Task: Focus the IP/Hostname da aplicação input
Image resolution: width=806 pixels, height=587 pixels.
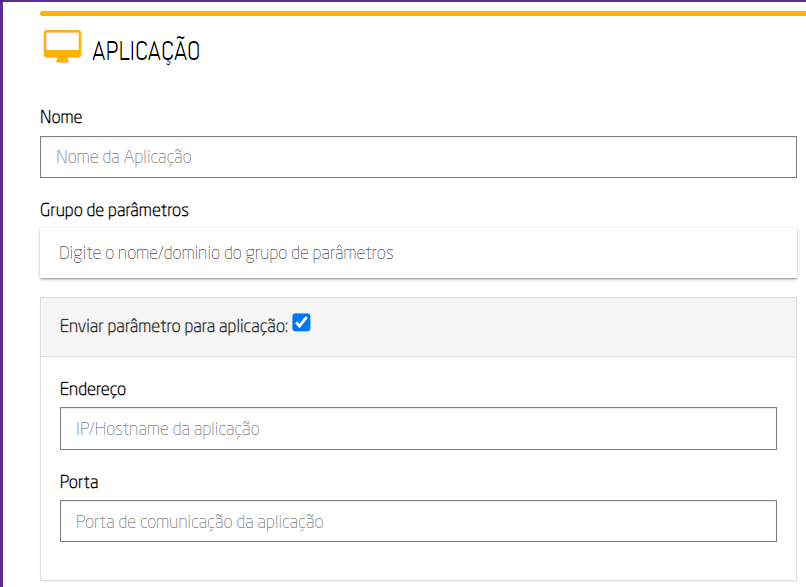Action: click(x=418, y=429)
